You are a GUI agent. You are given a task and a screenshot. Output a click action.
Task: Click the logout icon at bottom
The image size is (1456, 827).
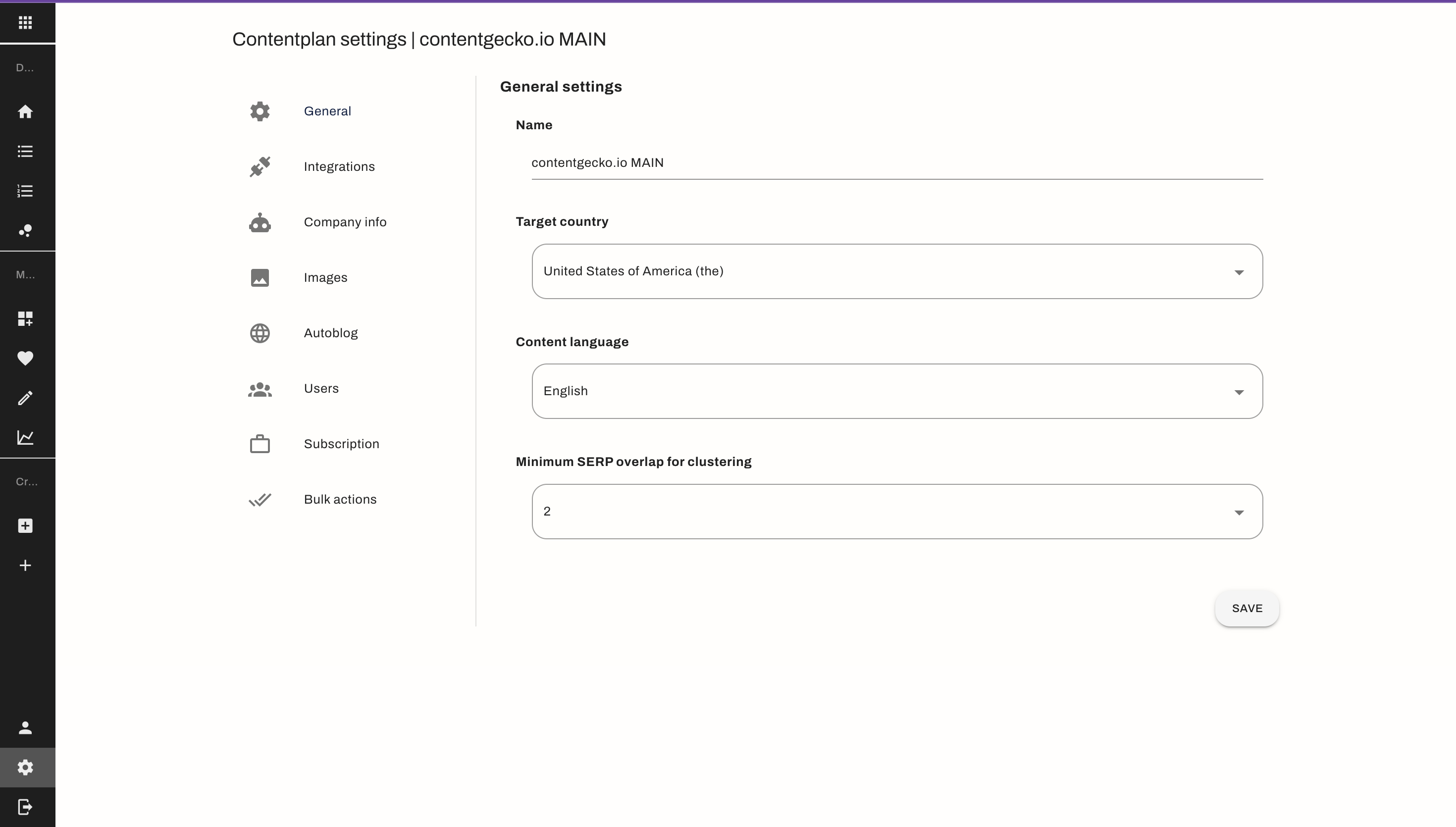(25, 807)
